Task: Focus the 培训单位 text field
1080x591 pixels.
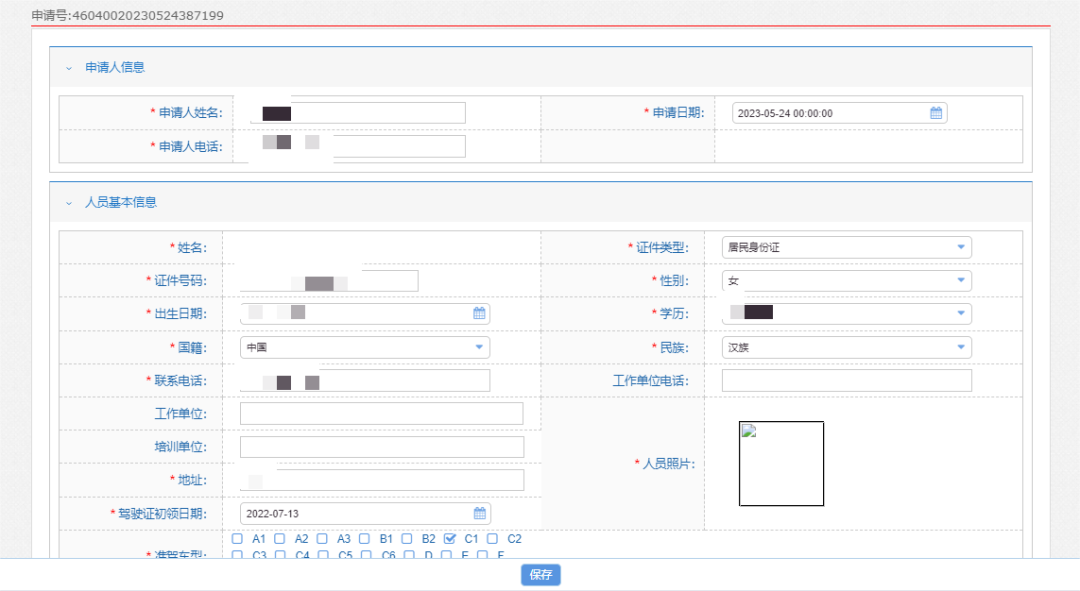Action: (381, 447)
